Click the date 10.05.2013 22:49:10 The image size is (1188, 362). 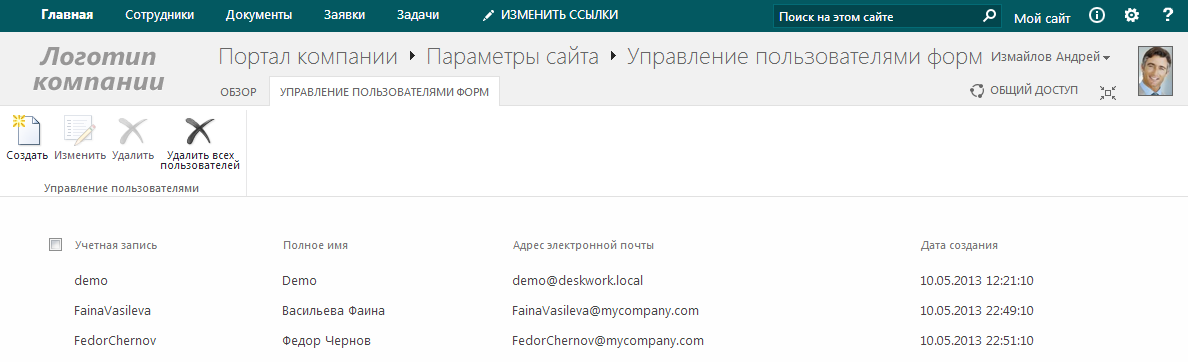[x=977, y=311]
